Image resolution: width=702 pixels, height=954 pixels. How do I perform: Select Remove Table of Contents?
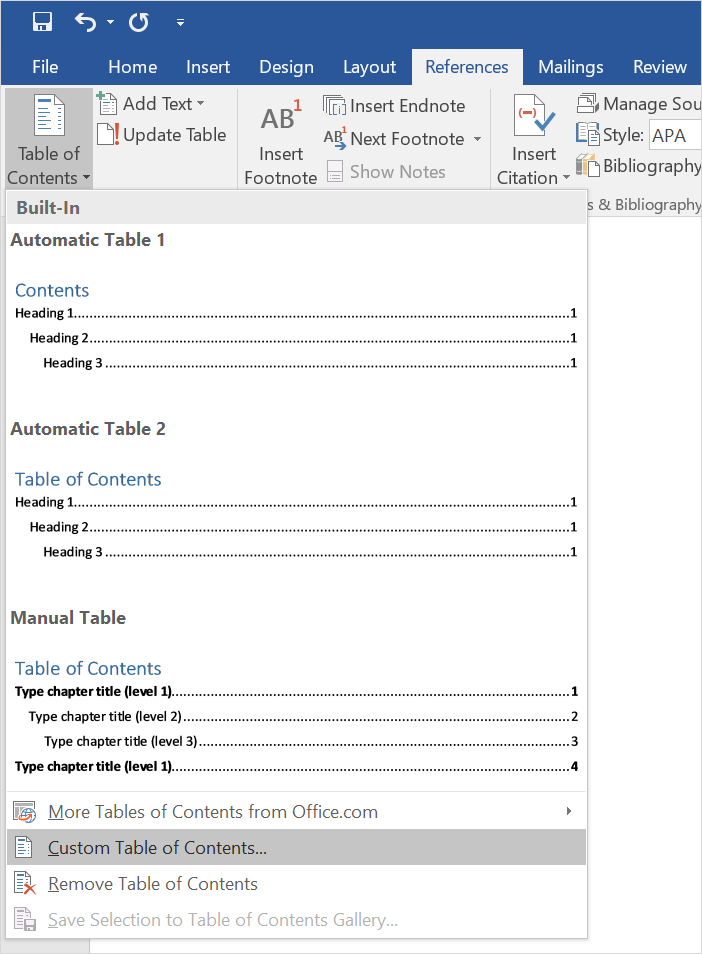click(152, 884)
